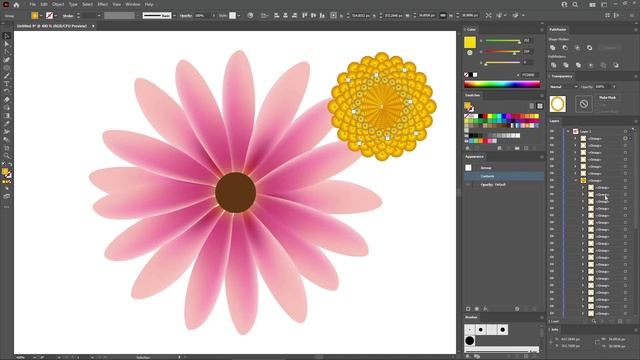Click Layer 1 target circle
Viewport: 640px width, 360px height.
click(x=625, y=131)
